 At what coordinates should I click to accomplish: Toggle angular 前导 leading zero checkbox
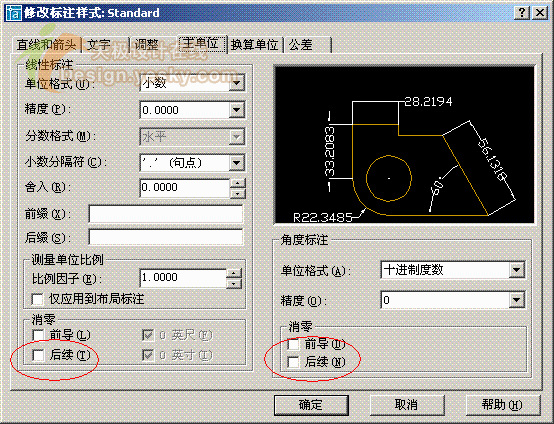(x=293, y=344)
